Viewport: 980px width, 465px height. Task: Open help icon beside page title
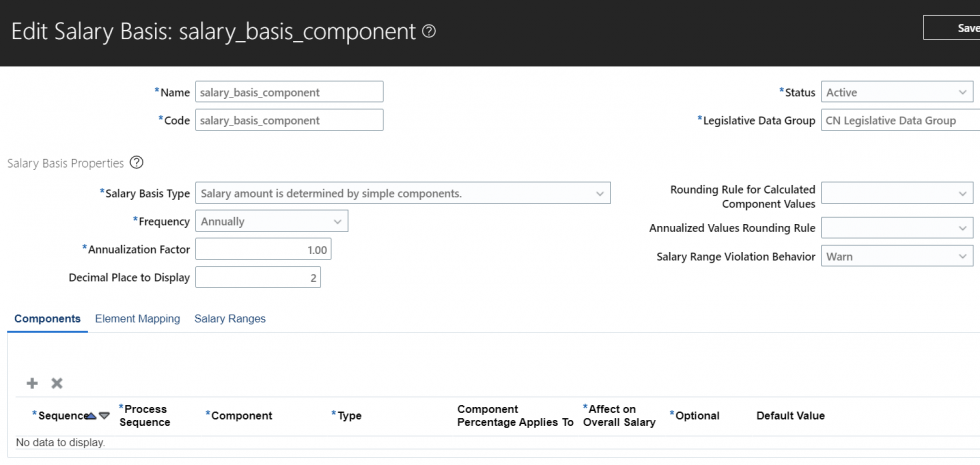tap(429, 31)
